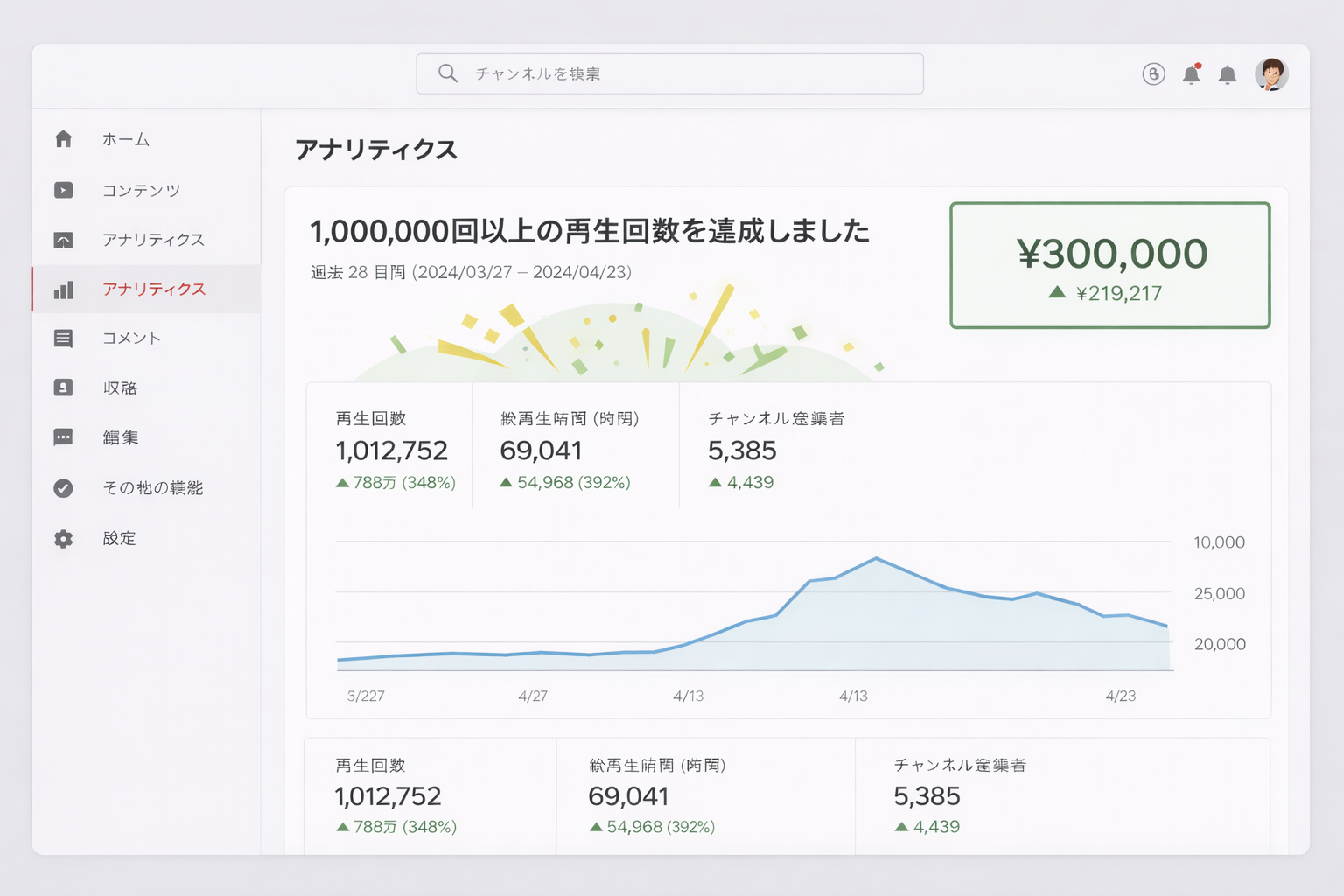Click the highest peak on the line chart
The width and height of the screenshot is (1344, 896).
pyautogui.click(x=876, y=558)
